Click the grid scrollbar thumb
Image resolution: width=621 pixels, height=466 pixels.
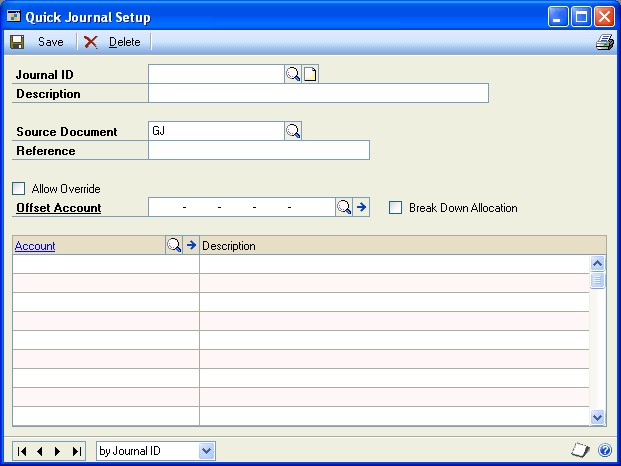(x=597, y=280)
